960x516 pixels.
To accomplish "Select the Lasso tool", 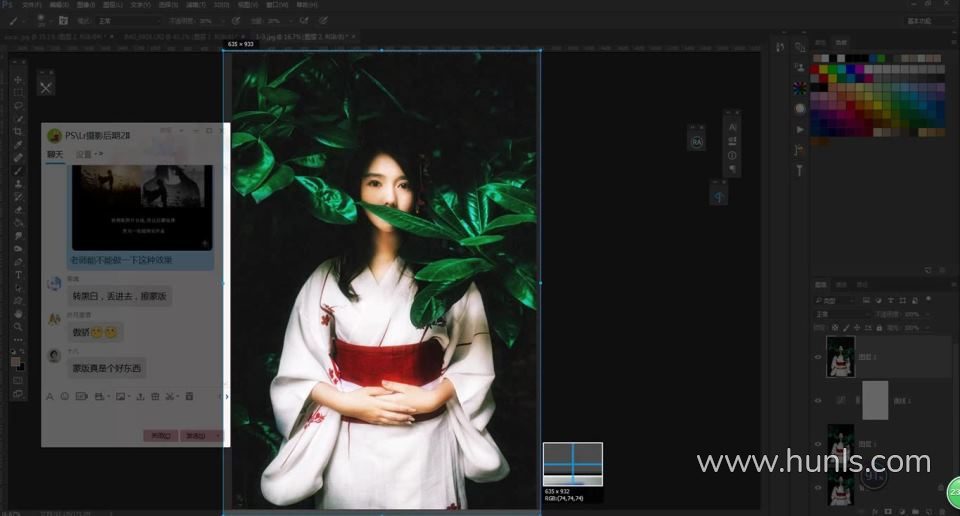I will tap(18, 105).
